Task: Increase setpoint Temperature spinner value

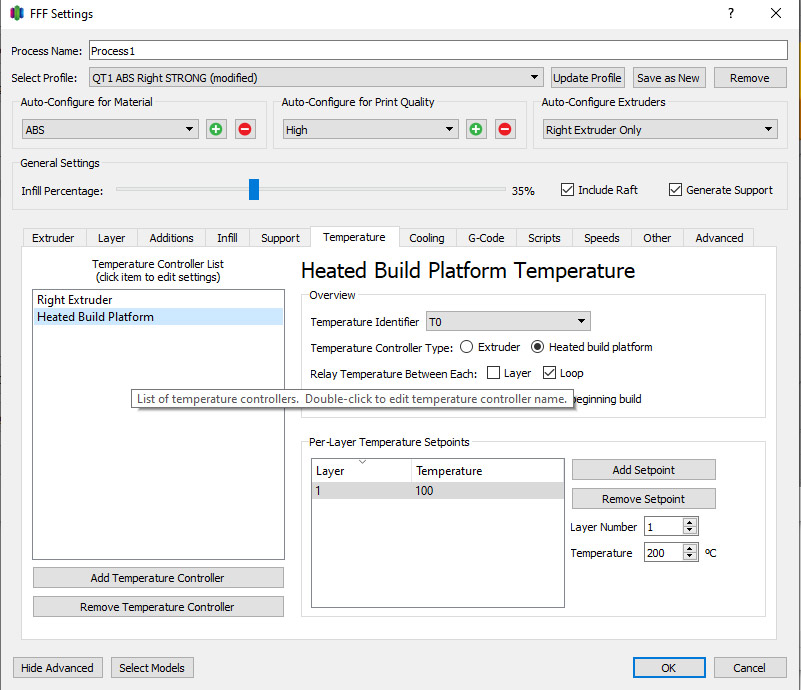Action: pos(690,549)
